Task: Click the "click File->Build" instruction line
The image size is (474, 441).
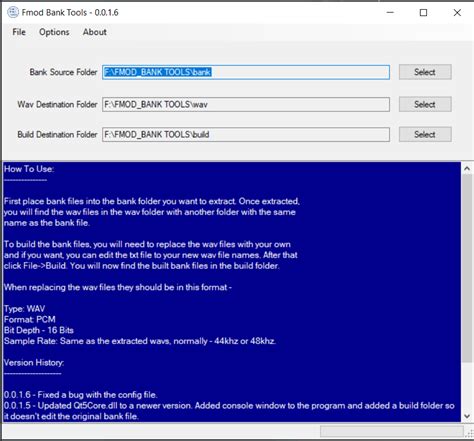Action: tap(142, 266)
